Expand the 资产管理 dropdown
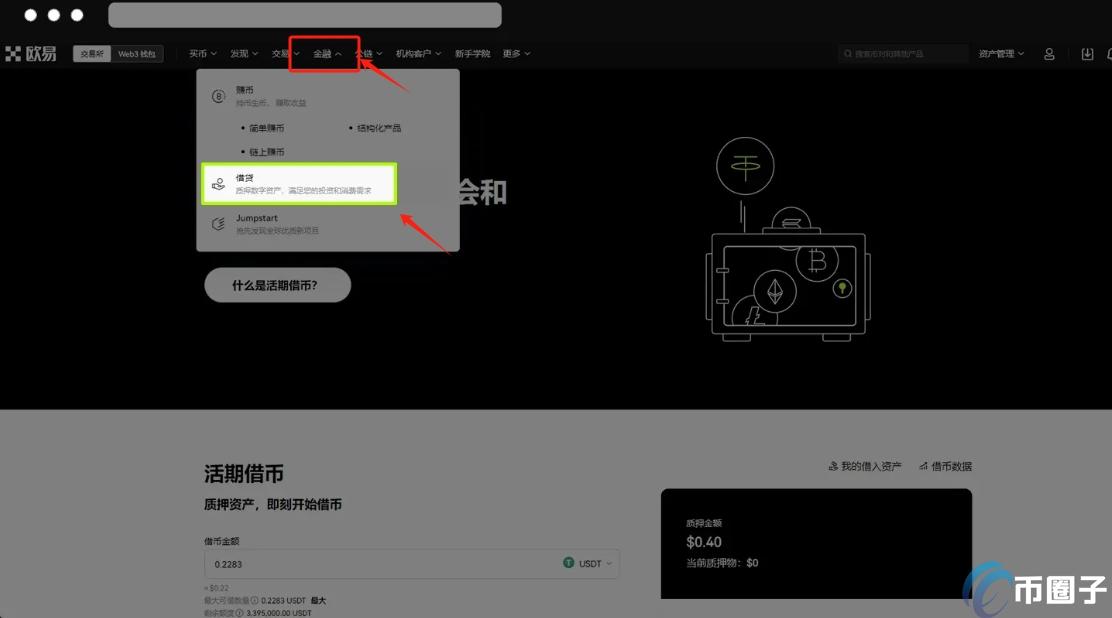This screenshot has height=618, width=1112. (x=1001, y=54)
